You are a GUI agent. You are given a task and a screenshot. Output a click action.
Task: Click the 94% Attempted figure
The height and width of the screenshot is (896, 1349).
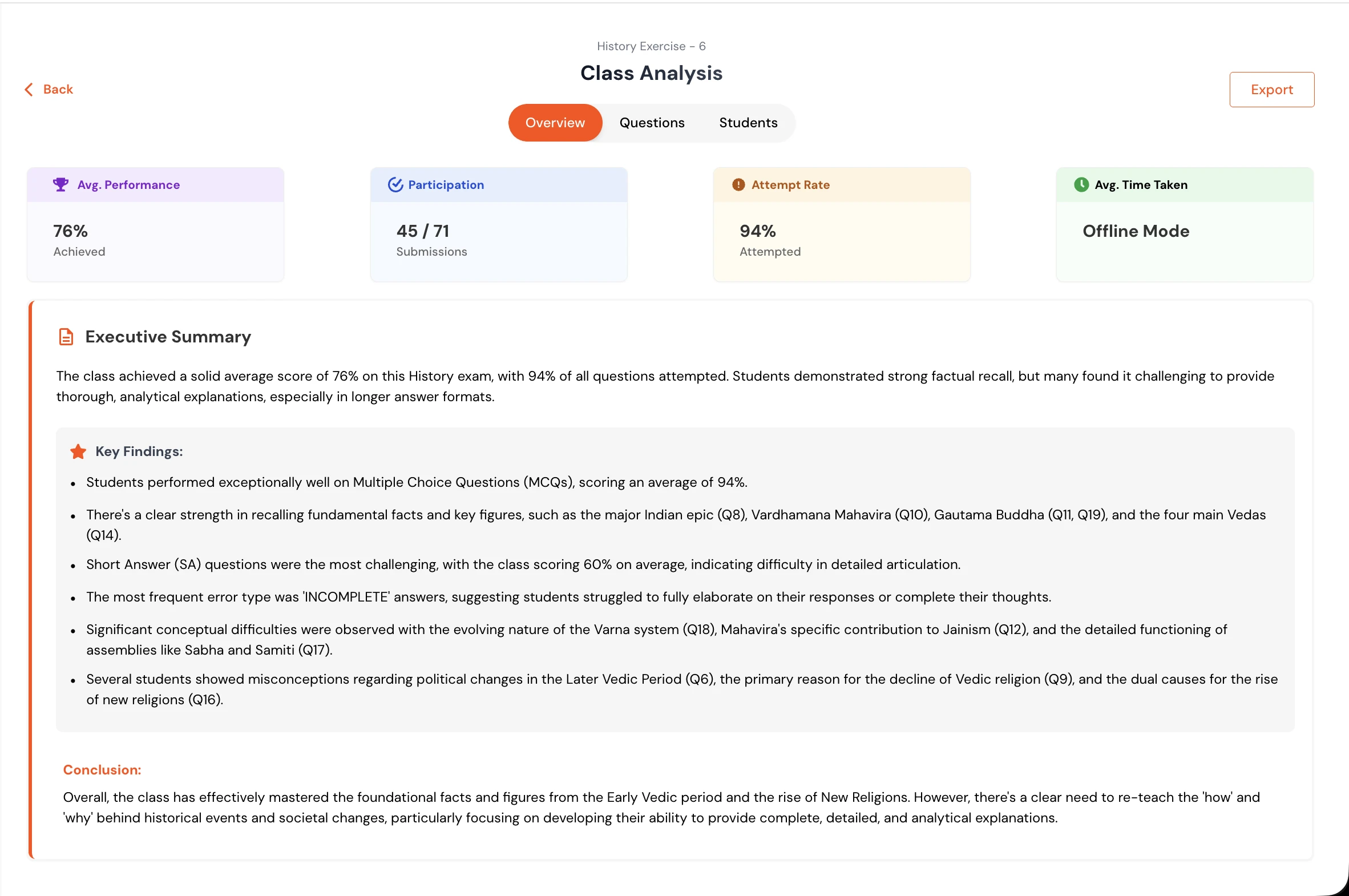click(758, 232)
